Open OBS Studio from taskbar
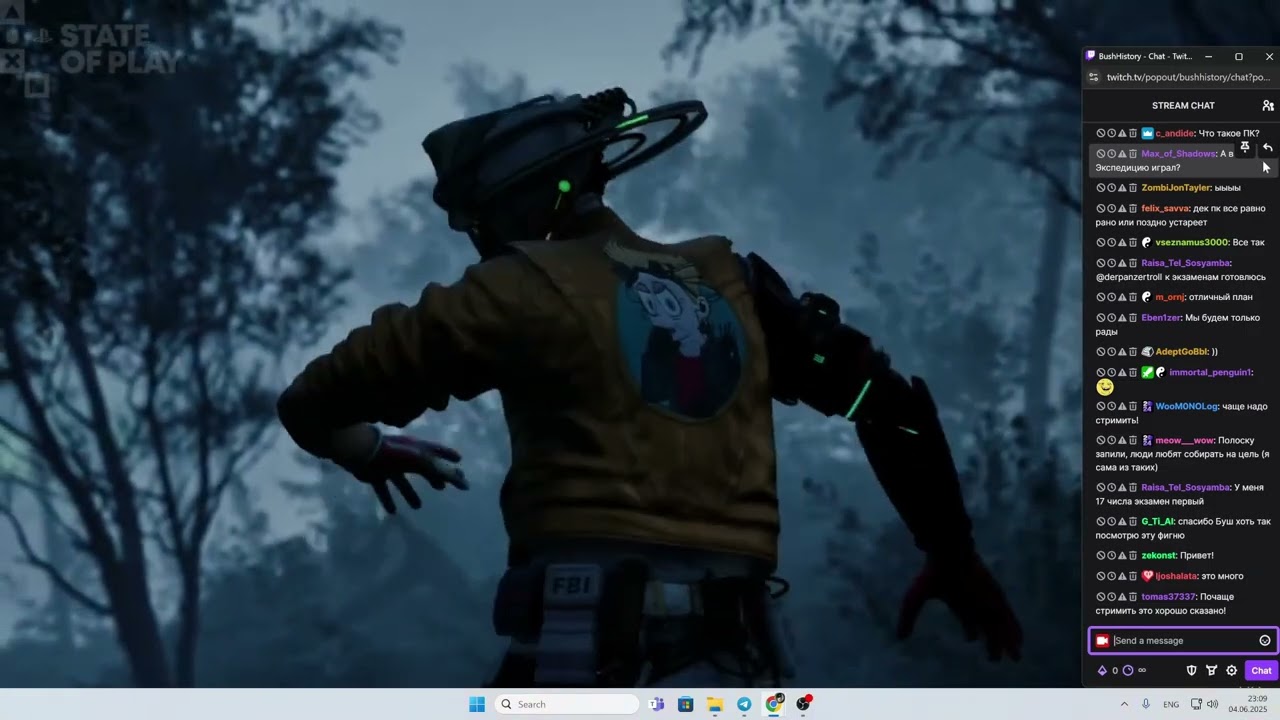Image resolution: width=1280 pixels, height=720 pixels. (x=803, y=704)
